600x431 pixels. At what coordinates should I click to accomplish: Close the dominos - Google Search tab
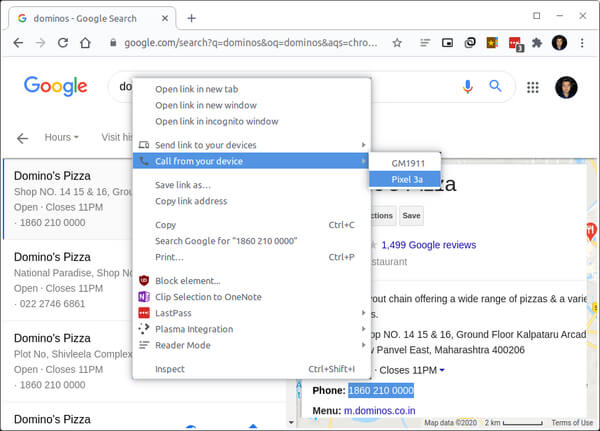(x=165, y=18)
